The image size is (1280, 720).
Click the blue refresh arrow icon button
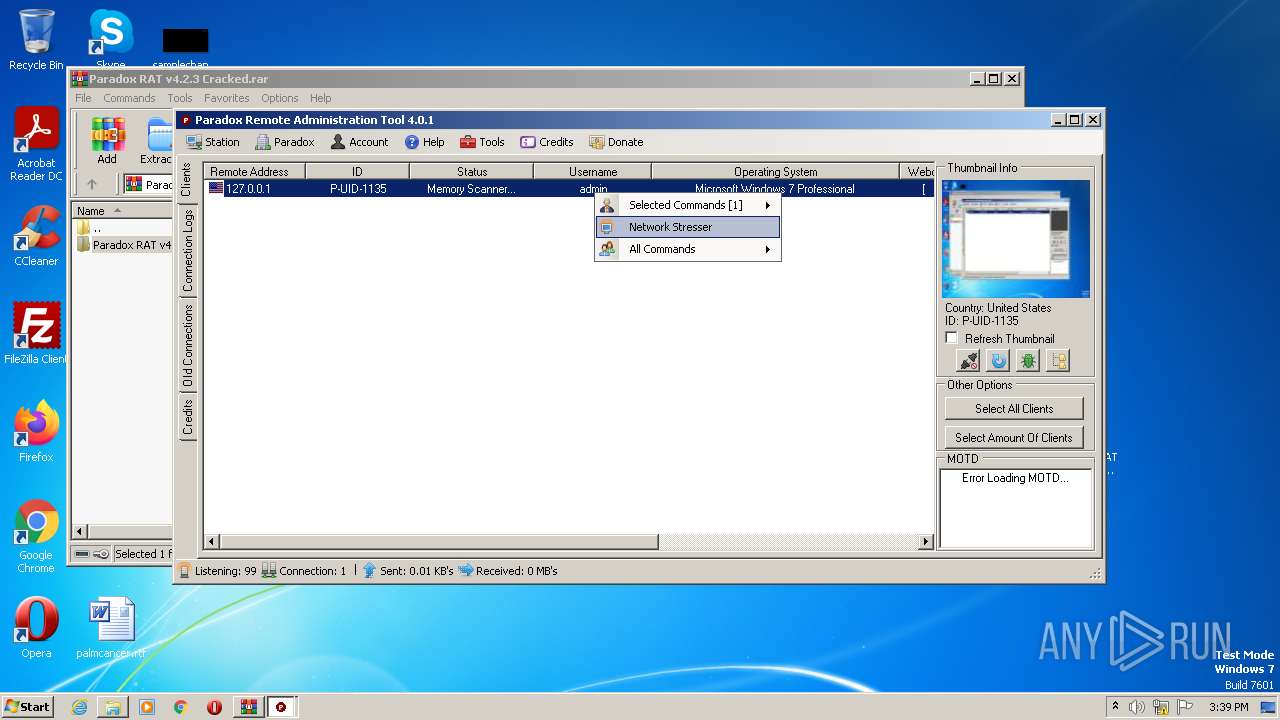pos(998,361)
